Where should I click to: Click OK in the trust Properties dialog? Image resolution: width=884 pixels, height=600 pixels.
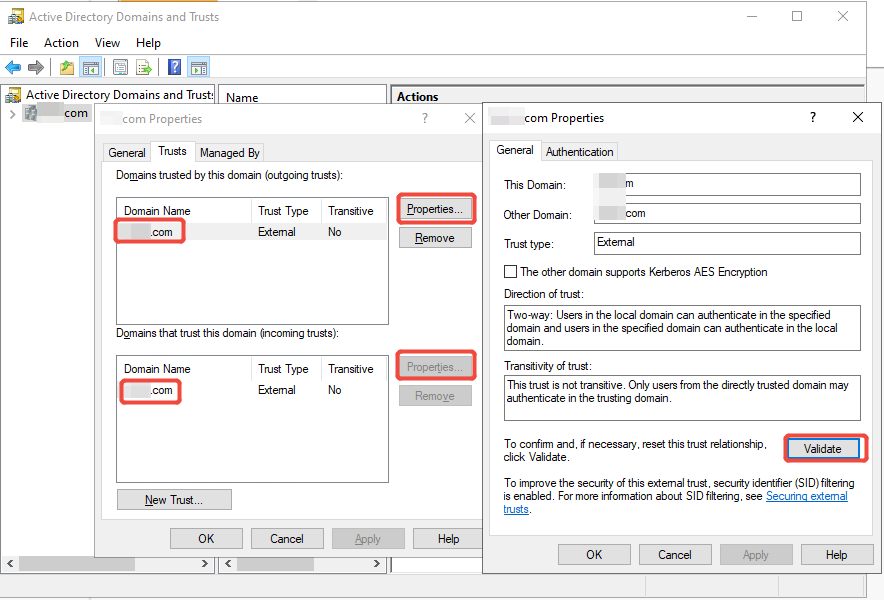tap(594, 554)
